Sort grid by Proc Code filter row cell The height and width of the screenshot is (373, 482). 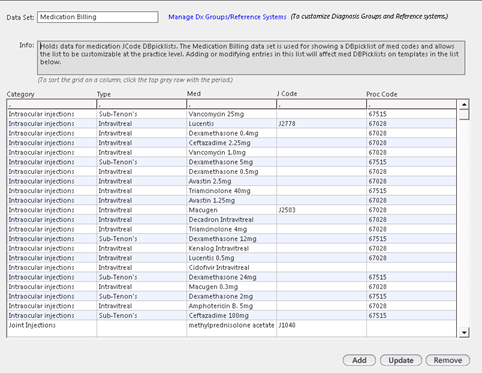(x=412, y=105)
